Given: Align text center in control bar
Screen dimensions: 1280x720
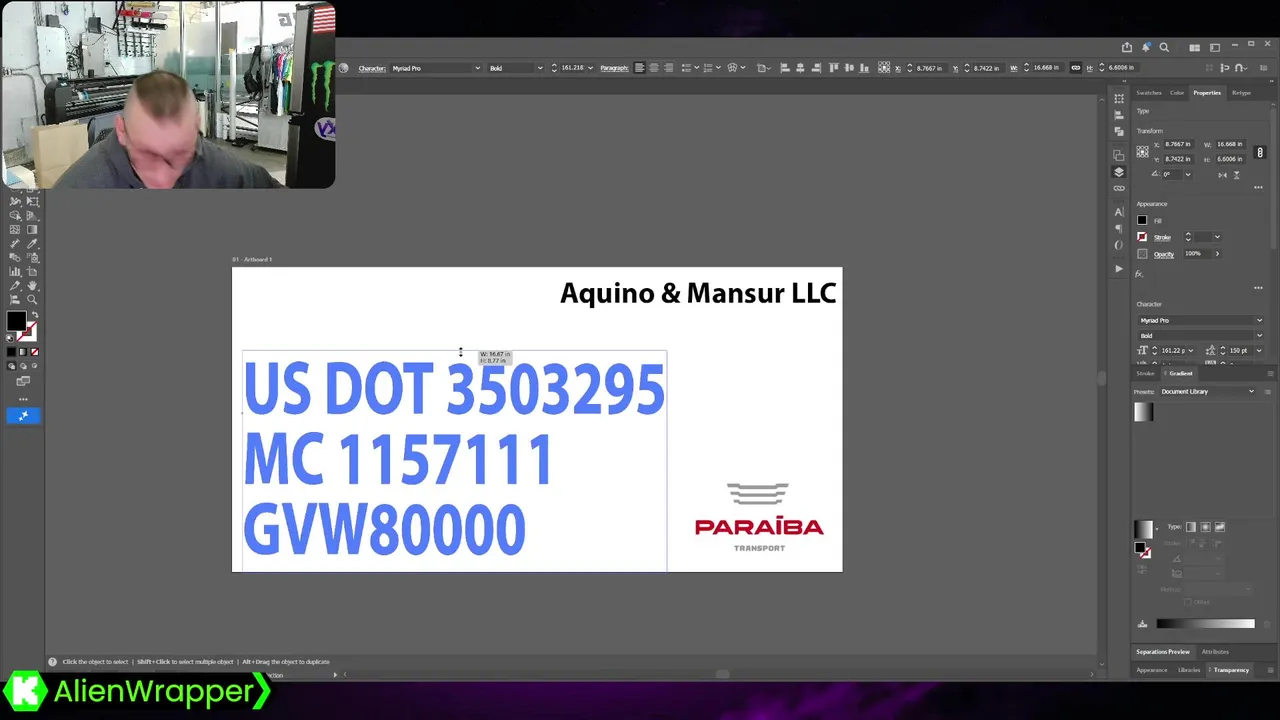Looking at the screenshot, I should point(654,67).
